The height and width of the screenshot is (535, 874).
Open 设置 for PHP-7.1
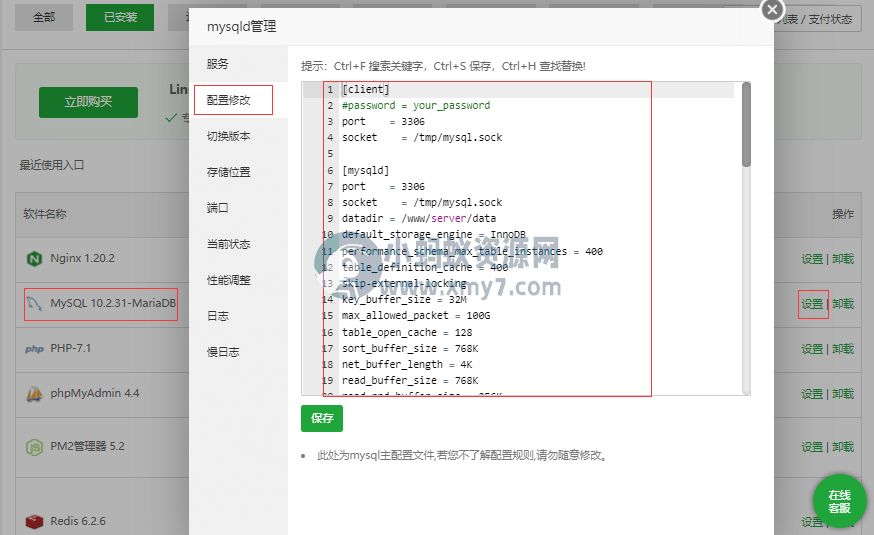point(812,349)
